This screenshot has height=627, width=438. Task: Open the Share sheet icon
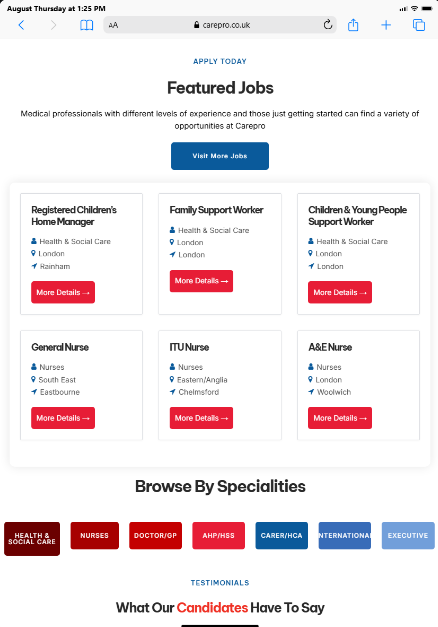353,25
